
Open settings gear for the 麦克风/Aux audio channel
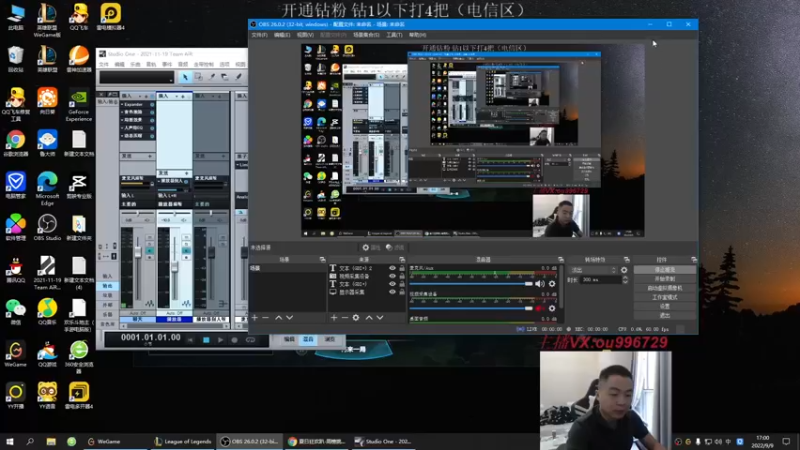(x=552, y=284)
